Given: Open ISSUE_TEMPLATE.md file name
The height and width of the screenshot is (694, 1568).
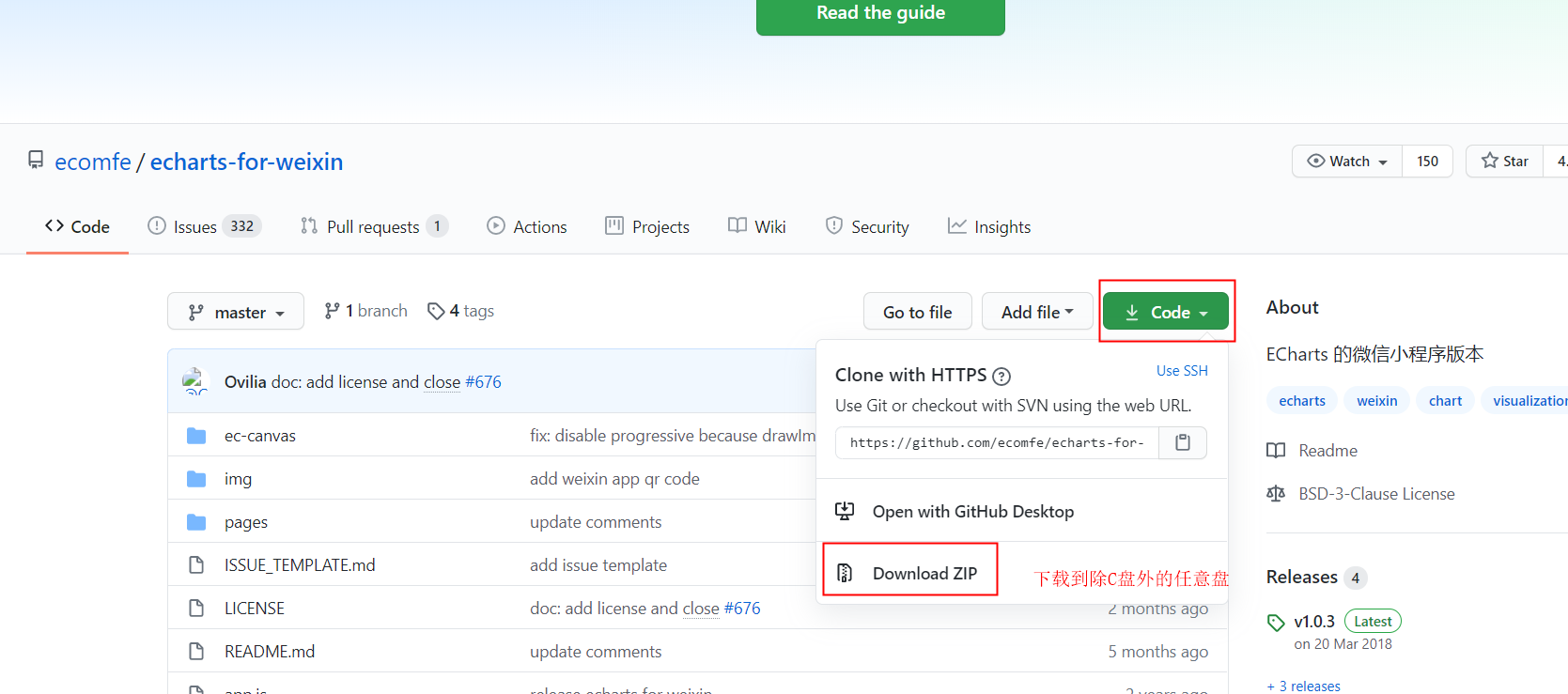Looking at the screenshot, I should pos(300,565).
